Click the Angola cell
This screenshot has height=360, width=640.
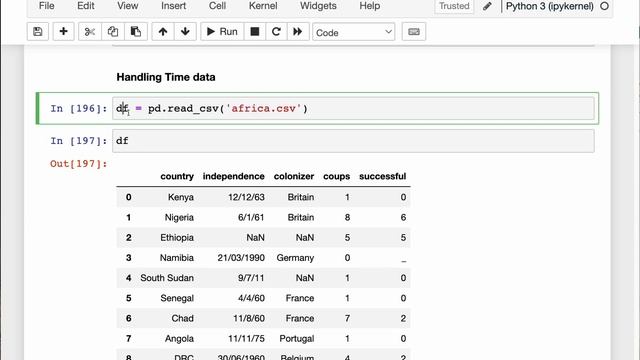click(x=179, y=338)
